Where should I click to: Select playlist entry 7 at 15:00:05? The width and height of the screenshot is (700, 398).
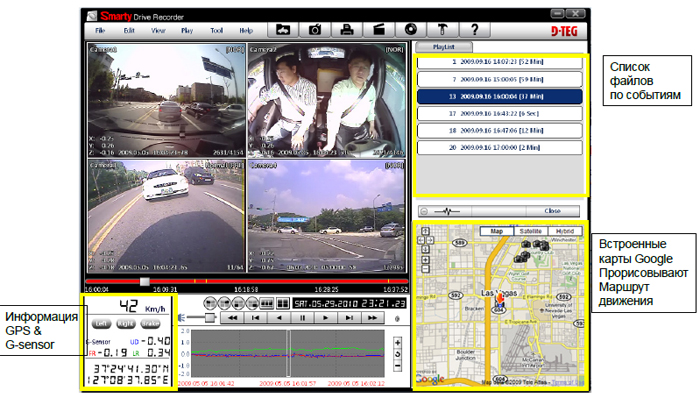point(500,79)
